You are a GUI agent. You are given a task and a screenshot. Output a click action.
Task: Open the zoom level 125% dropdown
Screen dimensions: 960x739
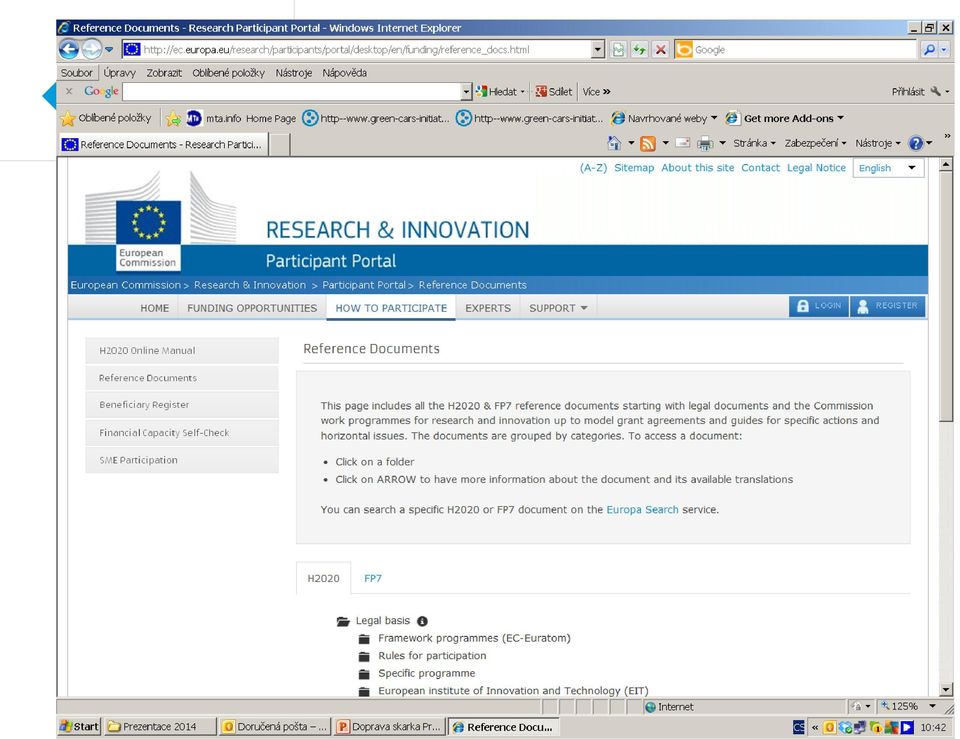(932, 706)
